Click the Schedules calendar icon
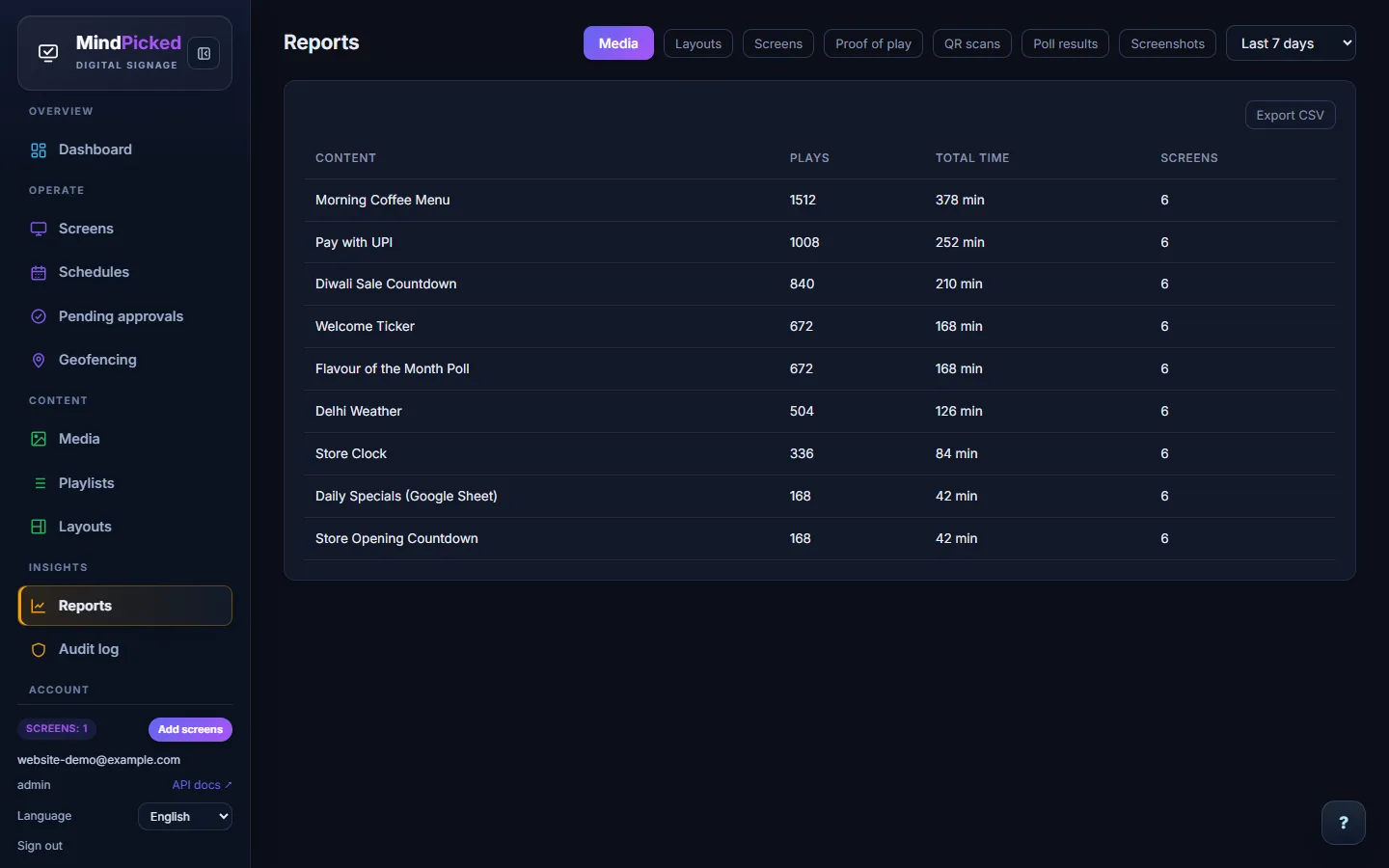The image size is (1389, 868). [x=39, y=273]
